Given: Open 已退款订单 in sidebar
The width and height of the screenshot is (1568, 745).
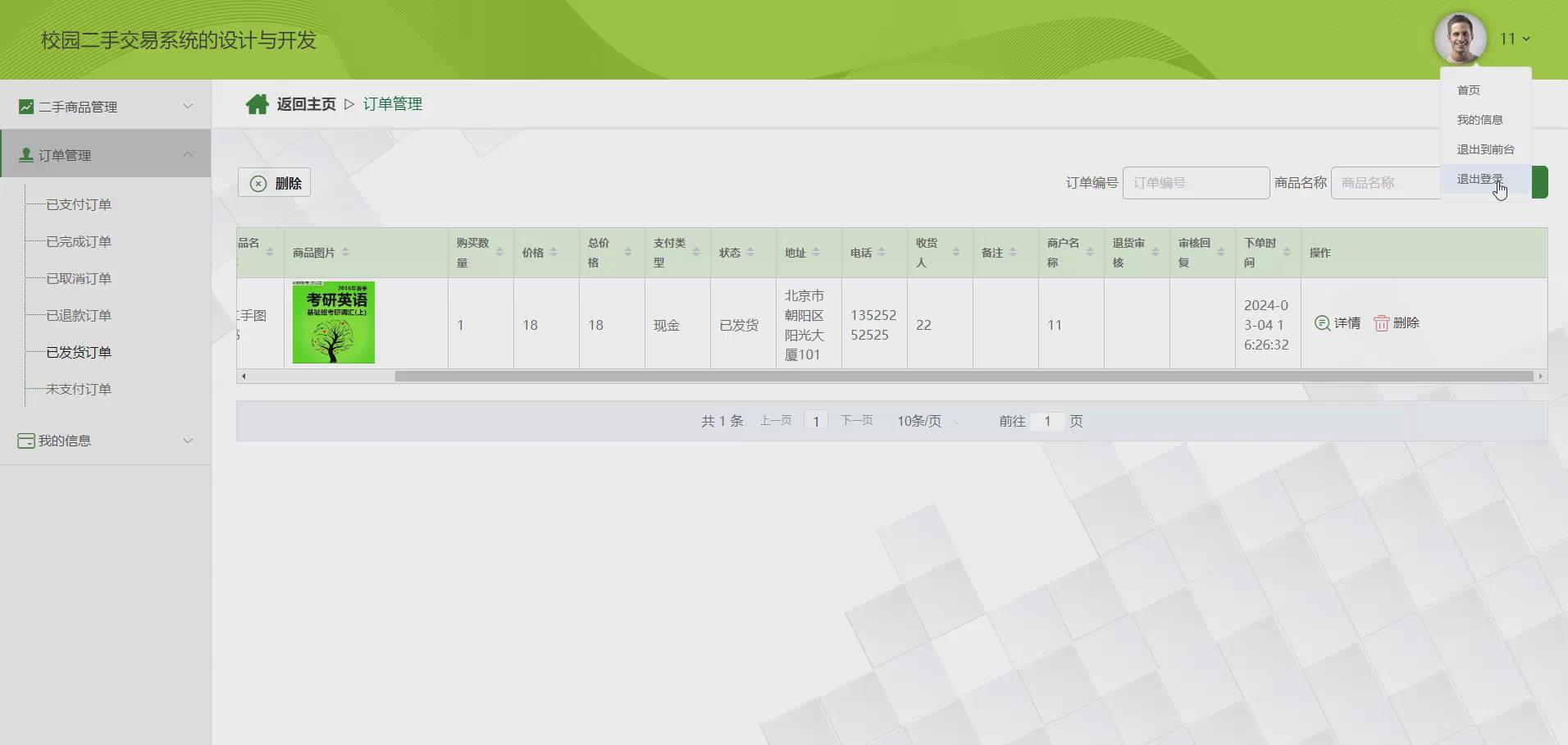Looking at the screenshot, I should [x=79, y=315].
